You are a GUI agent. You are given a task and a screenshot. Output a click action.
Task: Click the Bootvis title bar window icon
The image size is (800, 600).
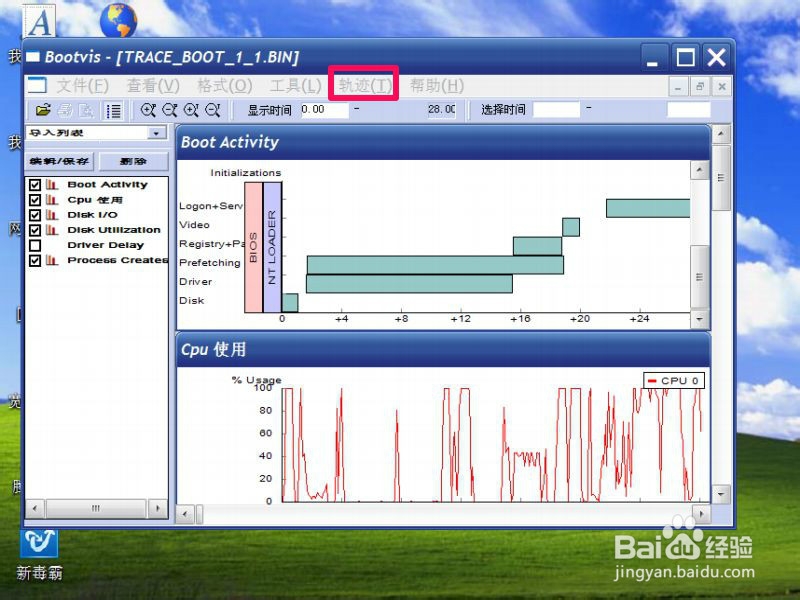point(32,57)
